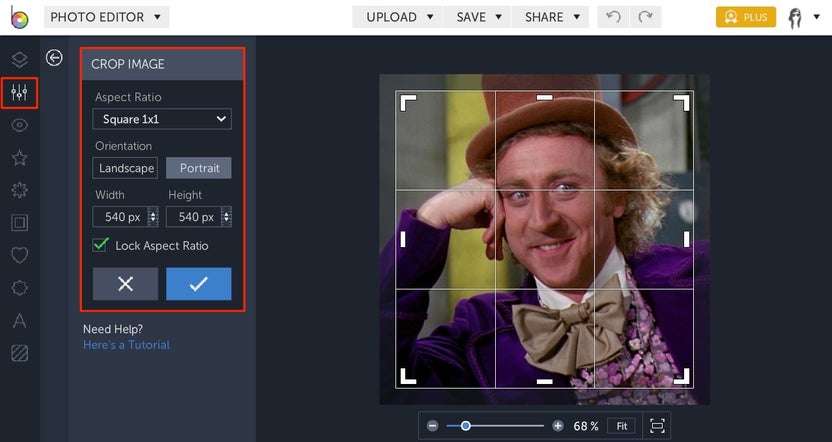832x442 pixels.
Task: Open the Aspect Ratio Square 1x1 dropdown
Action: tap(162, 119)
